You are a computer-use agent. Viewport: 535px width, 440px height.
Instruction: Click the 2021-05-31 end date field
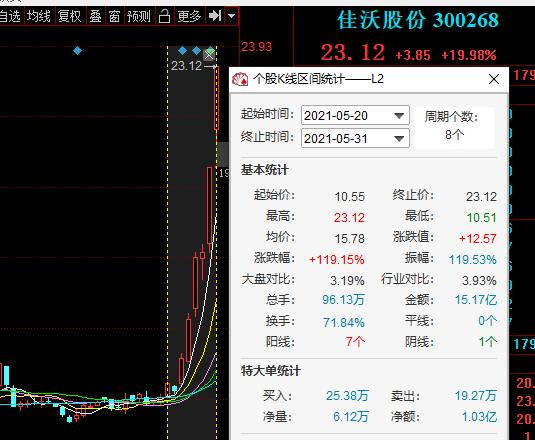355,138
